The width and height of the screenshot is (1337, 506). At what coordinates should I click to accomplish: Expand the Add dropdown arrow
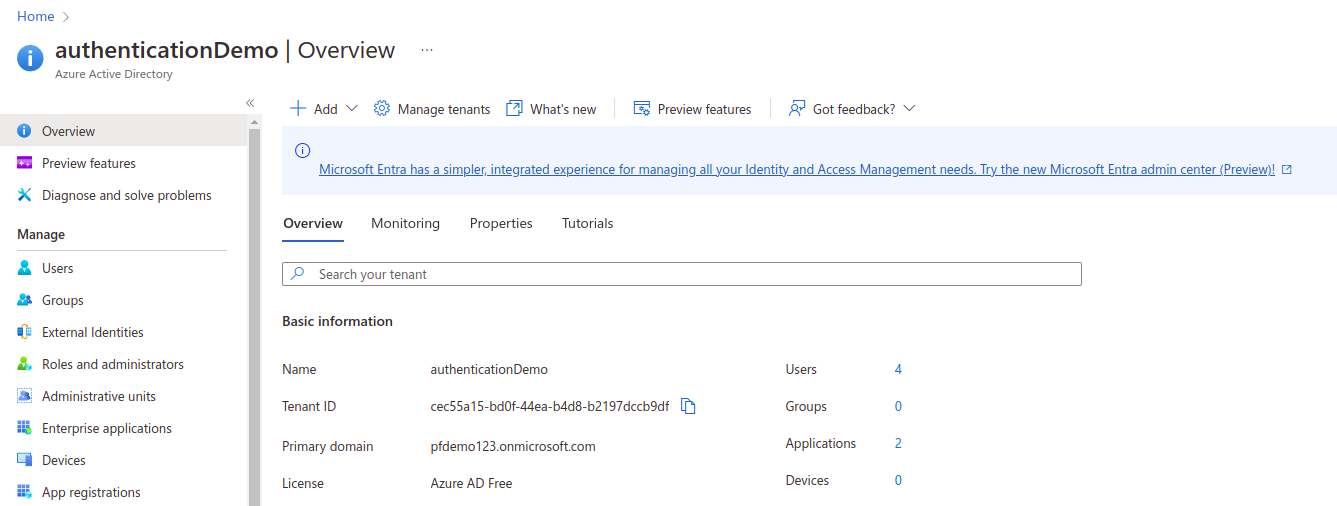coord(352,108)
